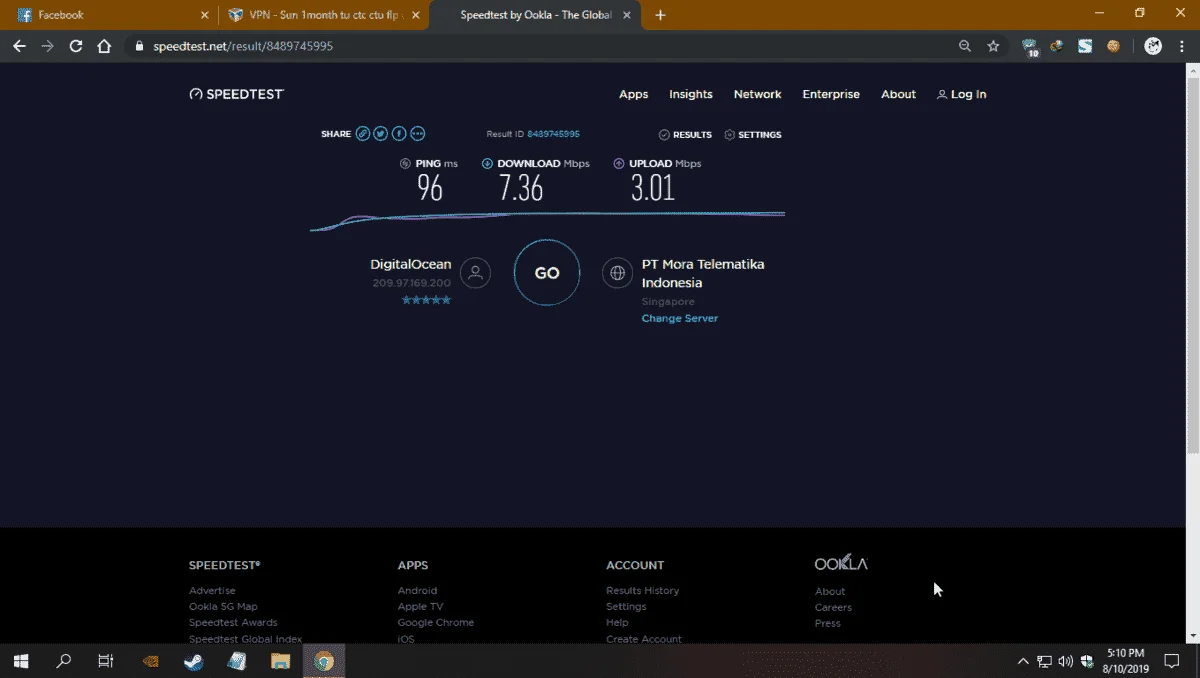Click the browser back arrow
The width and height of the screenshot is (1200, 678).
coord(19,46)
